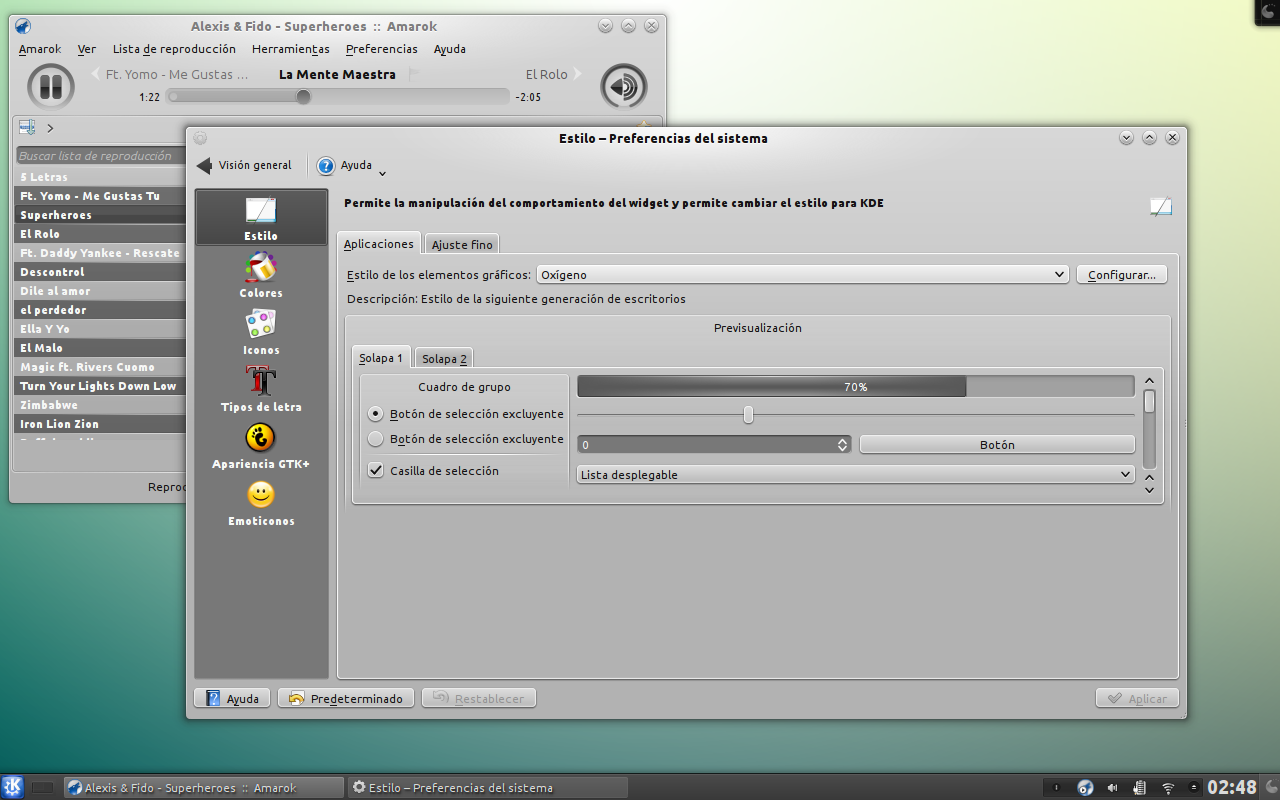This screenshot has height=800, width=1280.
Task: Switch to the Solapa 2 preview tab
Action: tap(444, 358)
